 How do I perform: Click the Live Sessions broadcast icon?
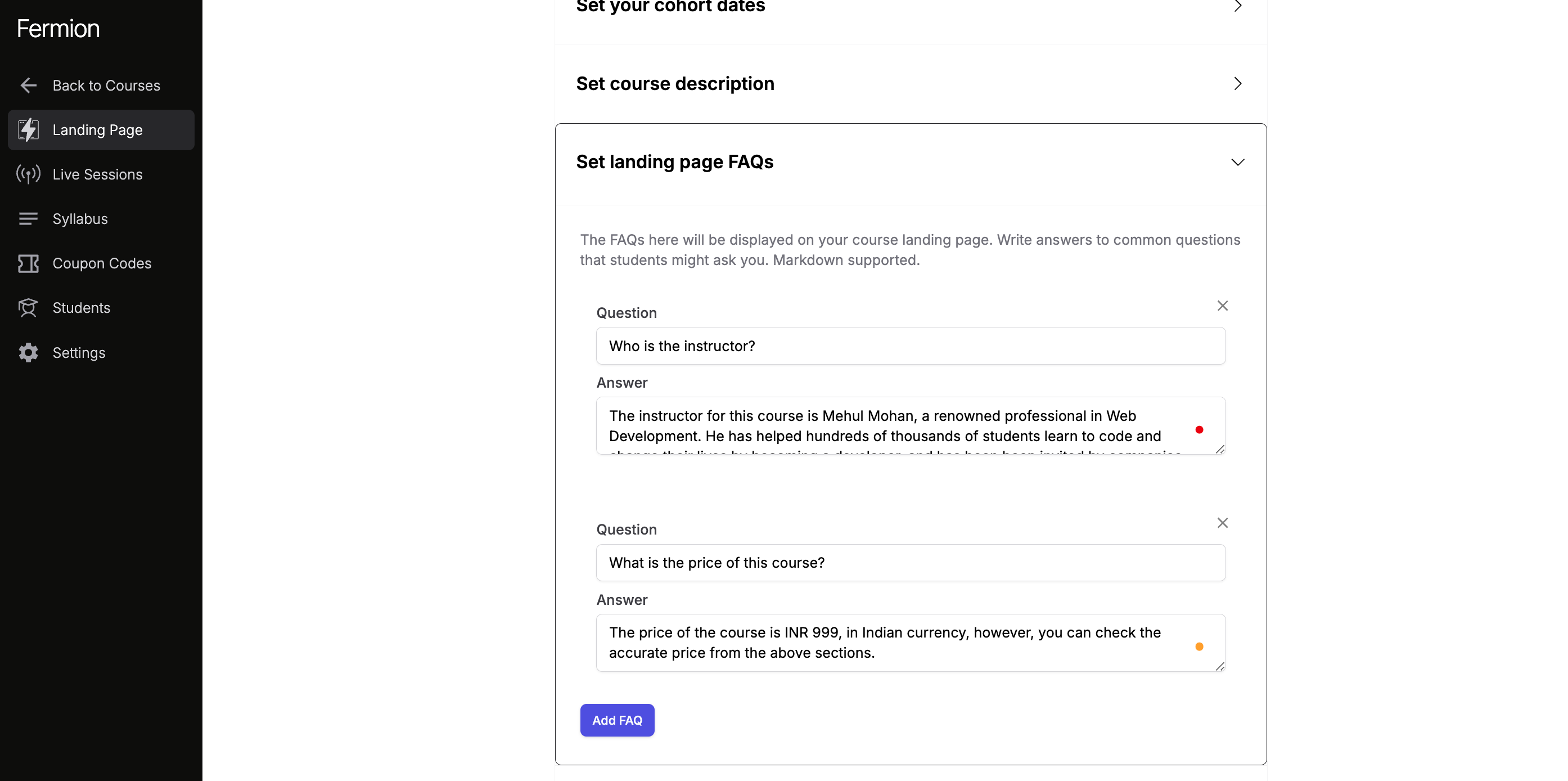[28, 174]
